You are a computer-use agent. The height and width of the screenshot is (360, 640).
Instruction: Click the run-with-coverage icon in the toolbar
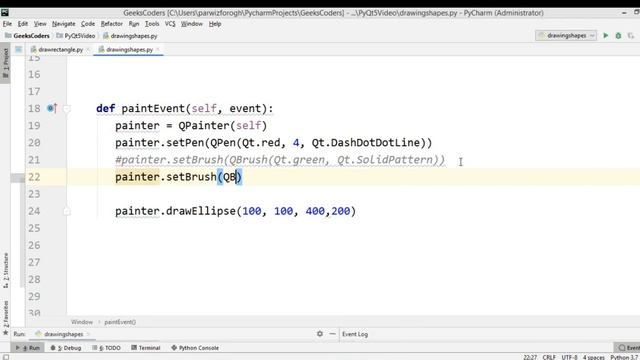pos(631,36)
